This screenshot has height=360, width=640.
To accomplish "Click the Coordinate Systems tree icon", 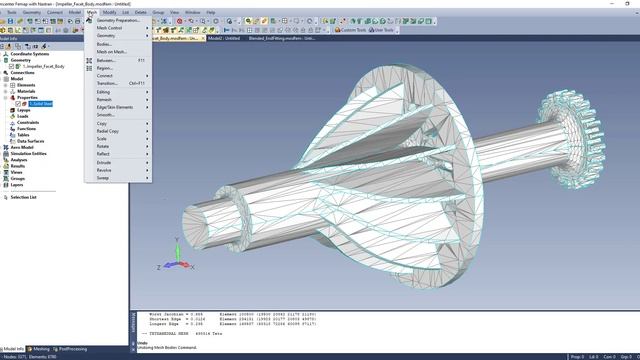I will [x=6, y=54].
